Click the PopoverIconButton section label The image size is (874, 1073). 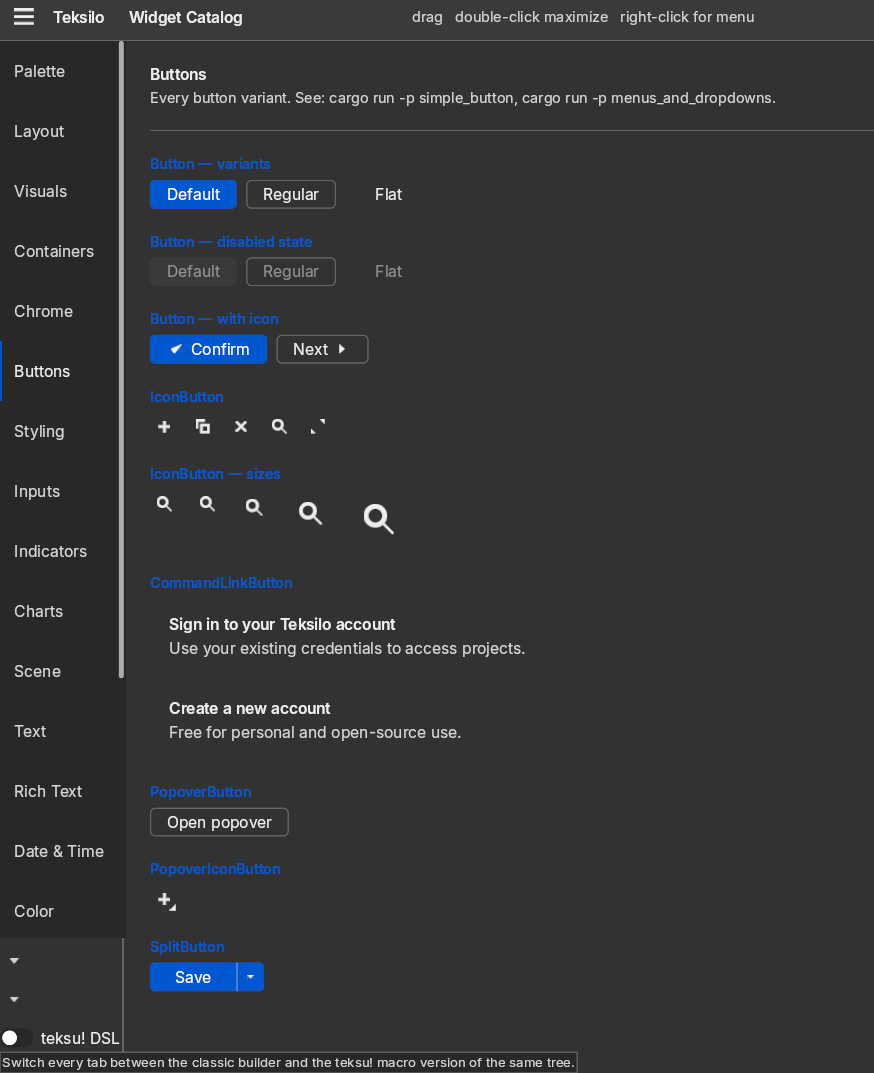216,869
